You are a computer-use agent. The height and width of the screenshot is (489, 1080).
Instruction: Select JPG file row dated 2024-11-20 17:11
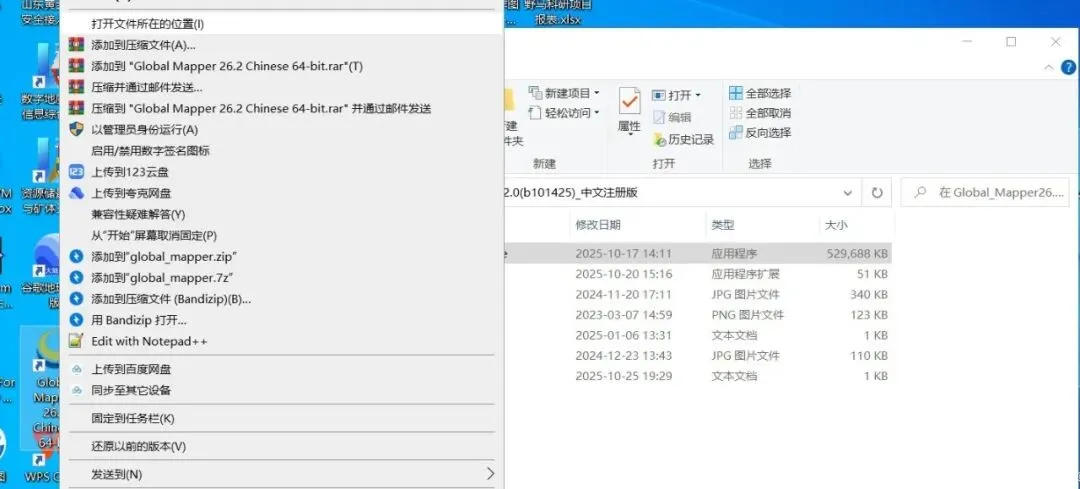(698, 295)
